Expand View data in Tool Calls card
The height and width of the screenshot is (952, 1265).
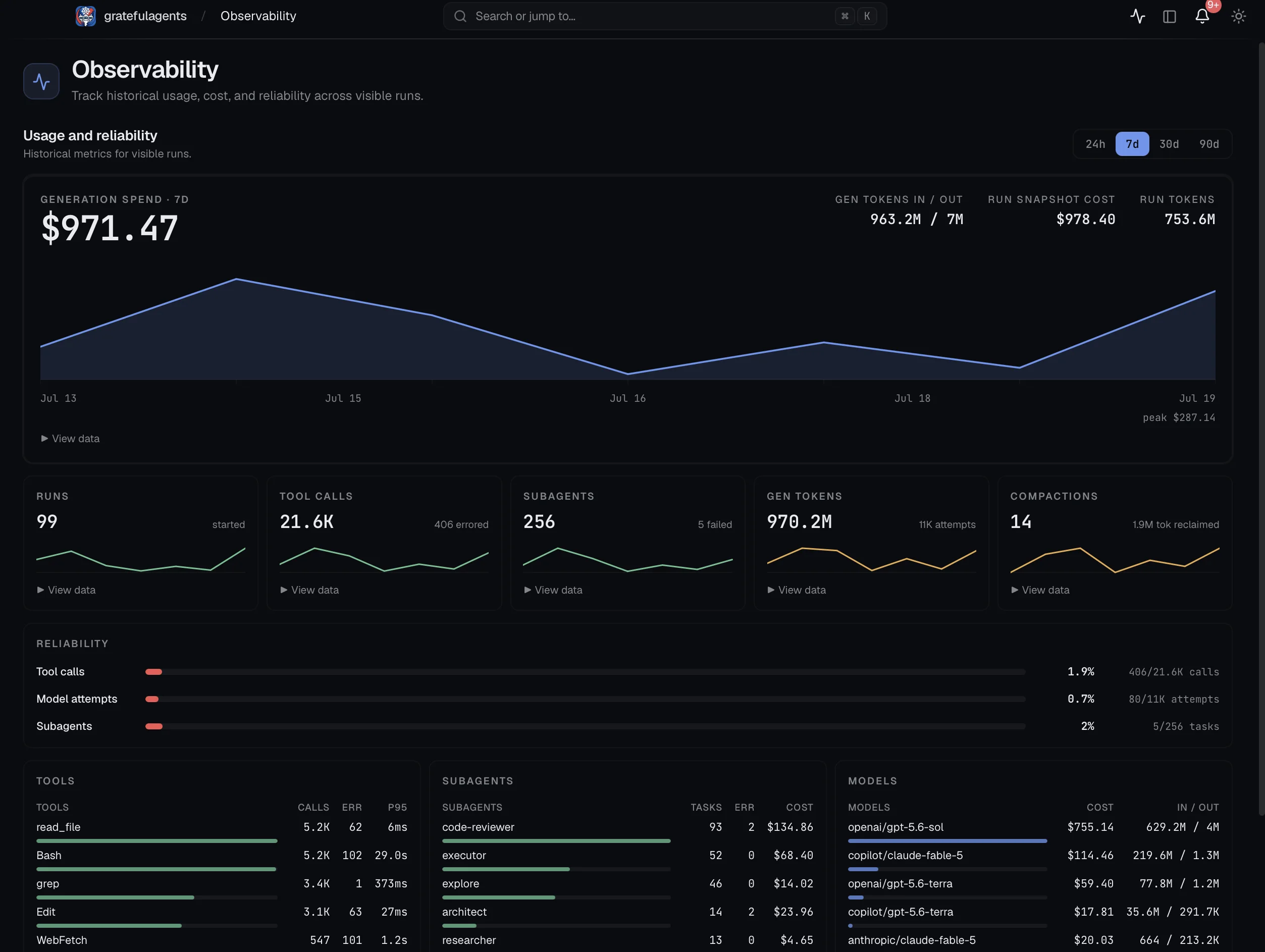pyautogui.click(x=309, y=590)
